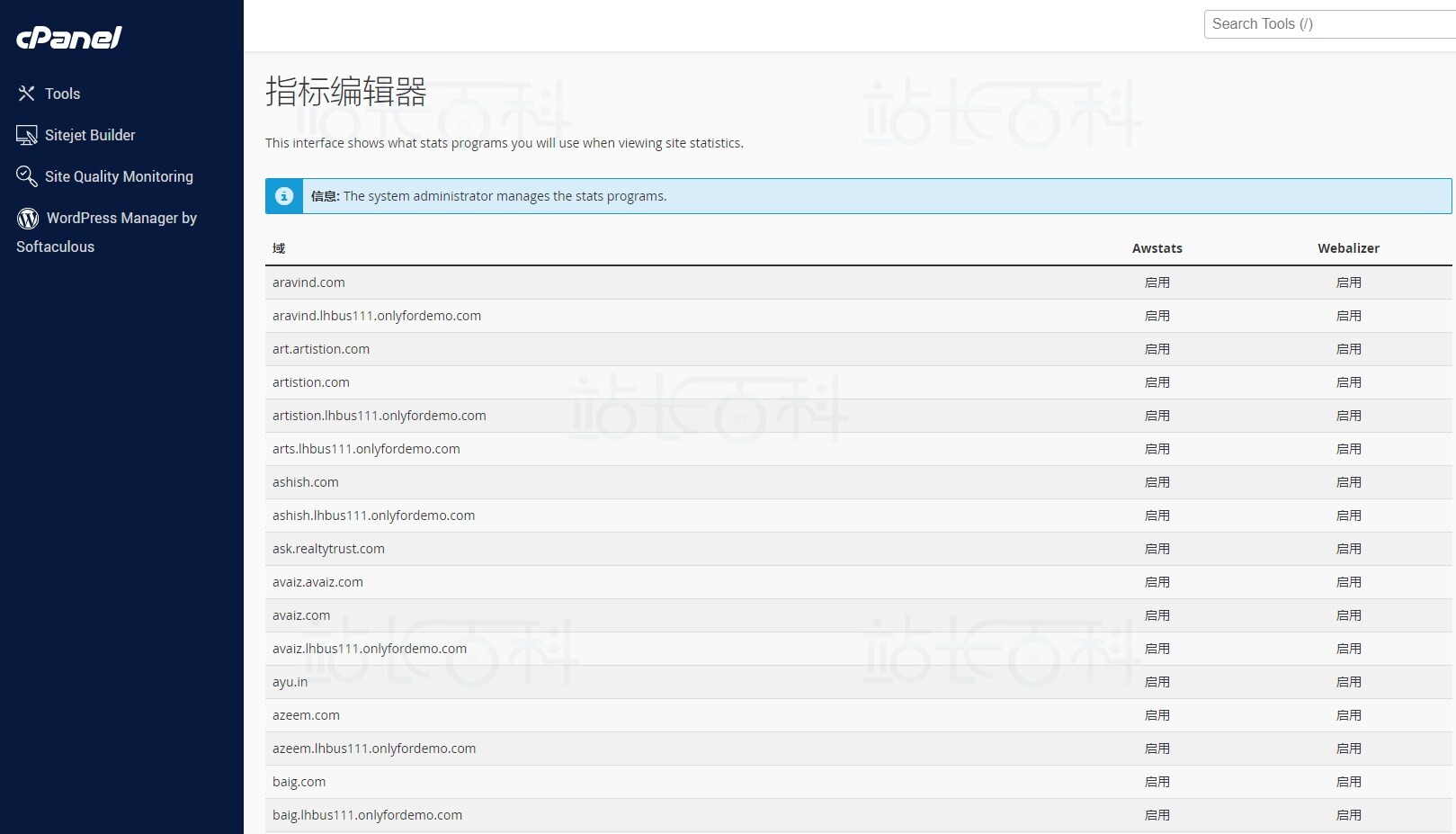Select avaiz.lhbus111.onlyfordemo.com domain text
The image size is (1456, 834).
point(370,649)
